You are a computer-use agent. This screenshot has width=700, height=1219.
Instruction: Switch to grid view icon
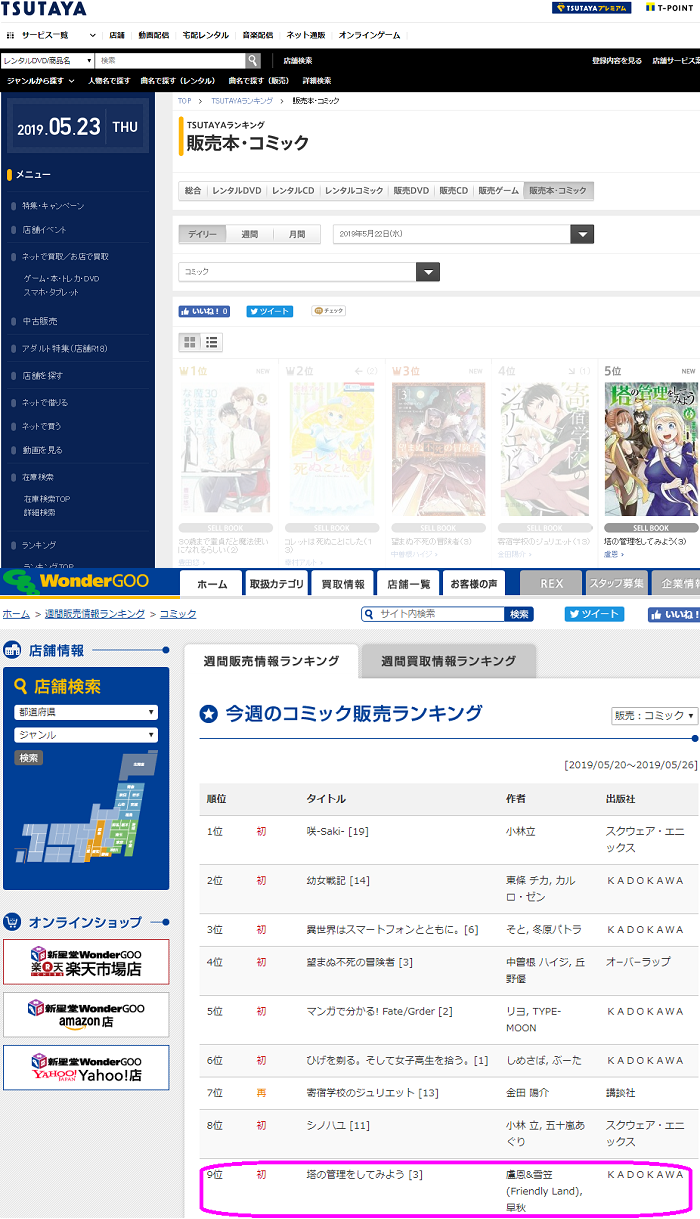pyautogui.click(x=190, y=342)
